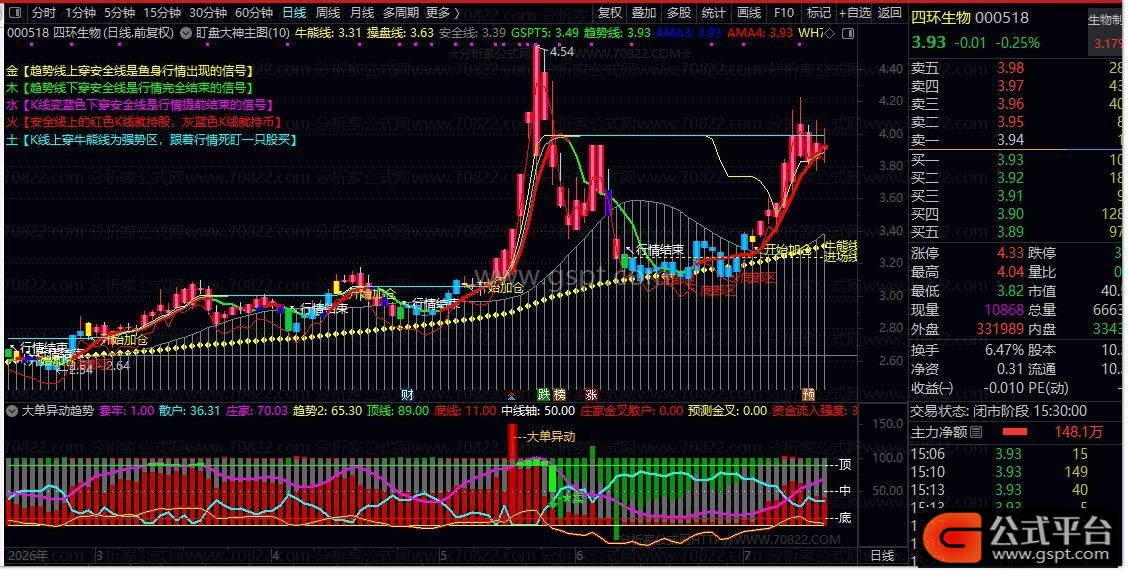Click the 最高 4.04 value

(1010, 272)
